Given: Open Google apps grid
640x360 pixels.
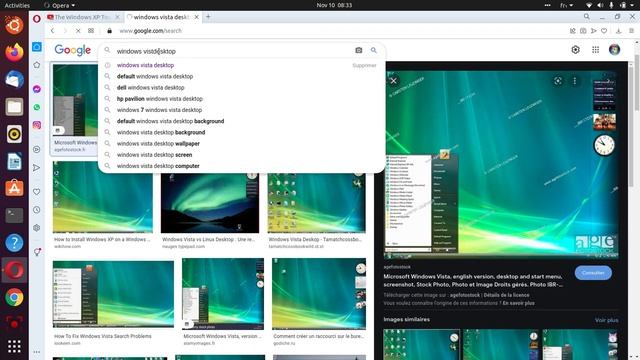Looking at the screenshot, I should coord(596,50).
